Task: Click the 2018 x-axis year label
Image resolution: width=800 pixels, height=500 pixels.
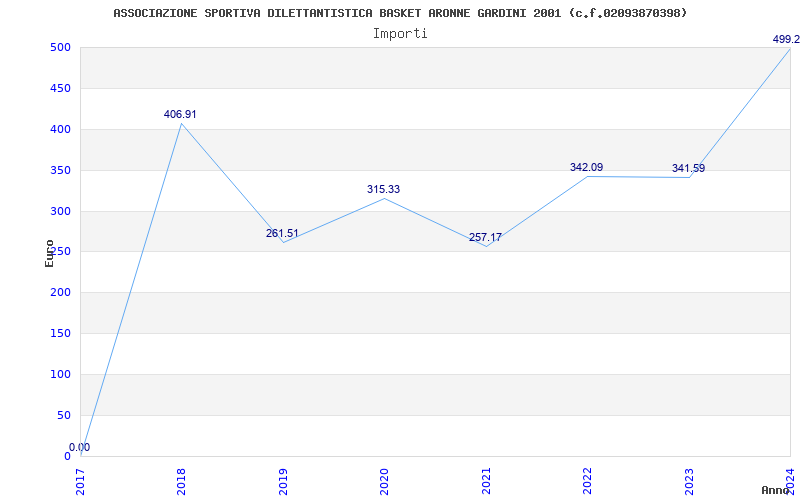Action: (181, 480)
